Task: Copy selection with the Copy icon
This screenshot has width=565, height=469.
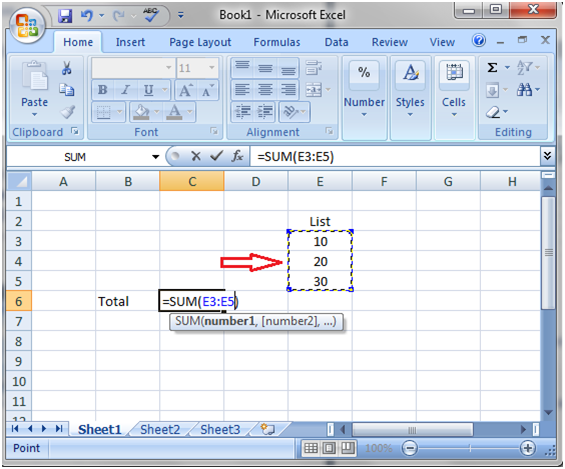Action: click(x=67, y=90)
